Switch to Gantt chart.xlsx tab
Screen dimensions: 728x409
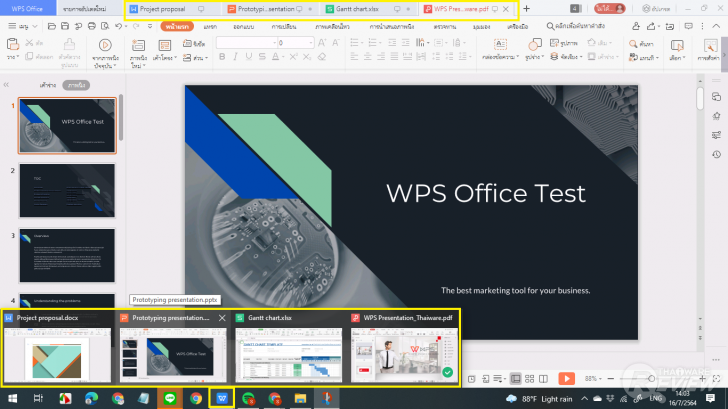(x=357, y=9)
